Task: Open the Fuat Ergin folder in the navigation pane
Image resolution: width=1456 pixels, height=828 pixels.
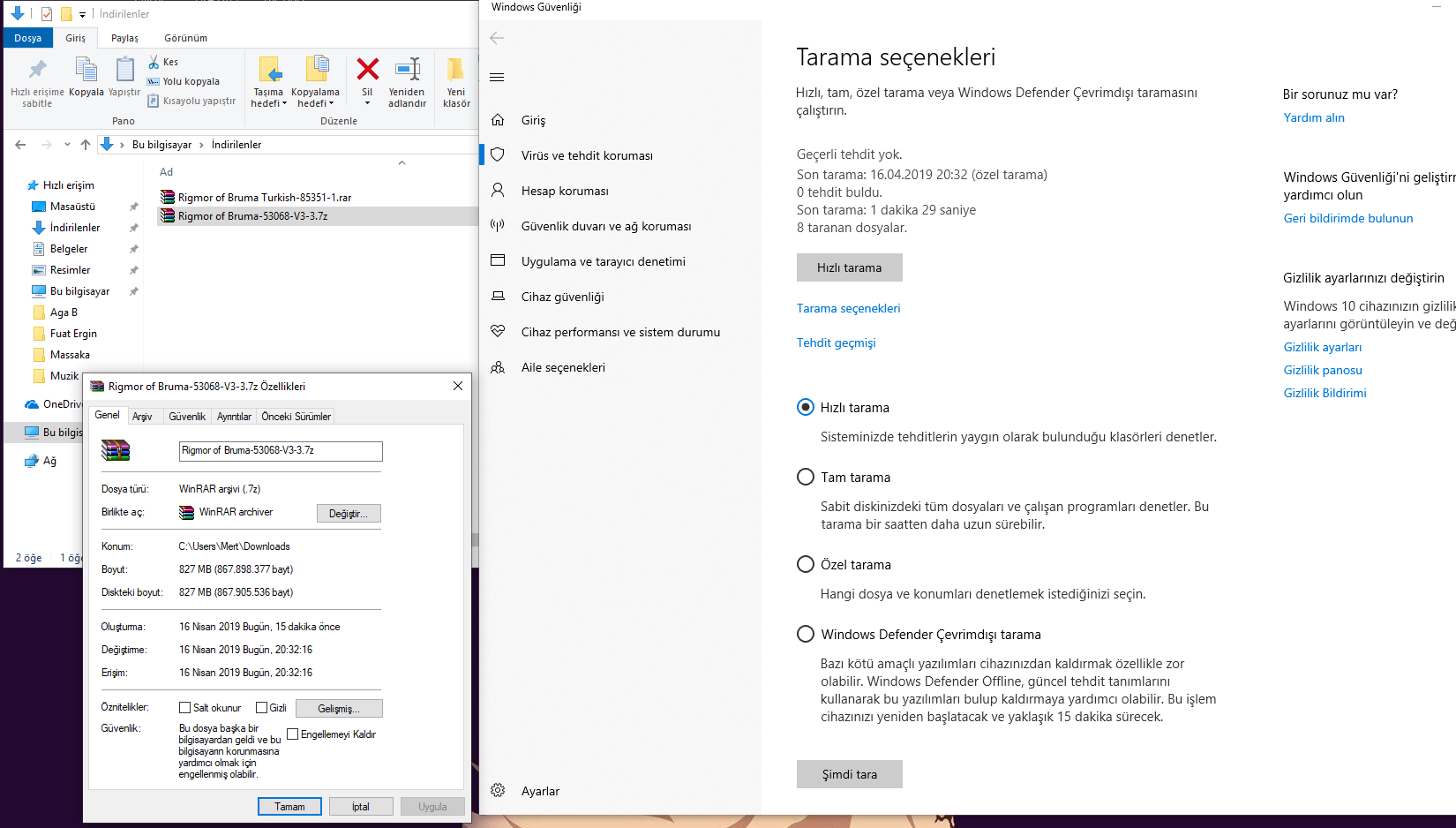Action: point(73,334)
